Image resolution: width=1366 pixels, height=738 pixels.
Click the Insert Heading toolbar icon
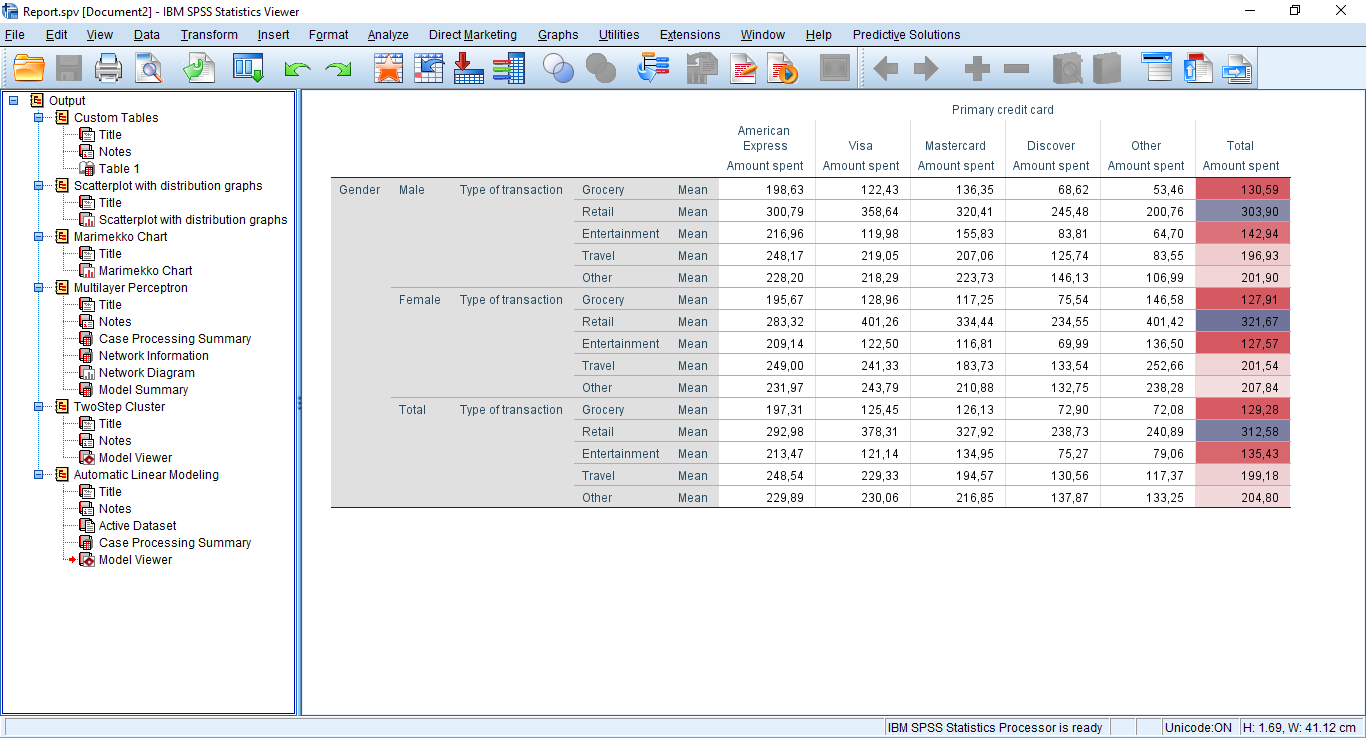click(1157, 68)
